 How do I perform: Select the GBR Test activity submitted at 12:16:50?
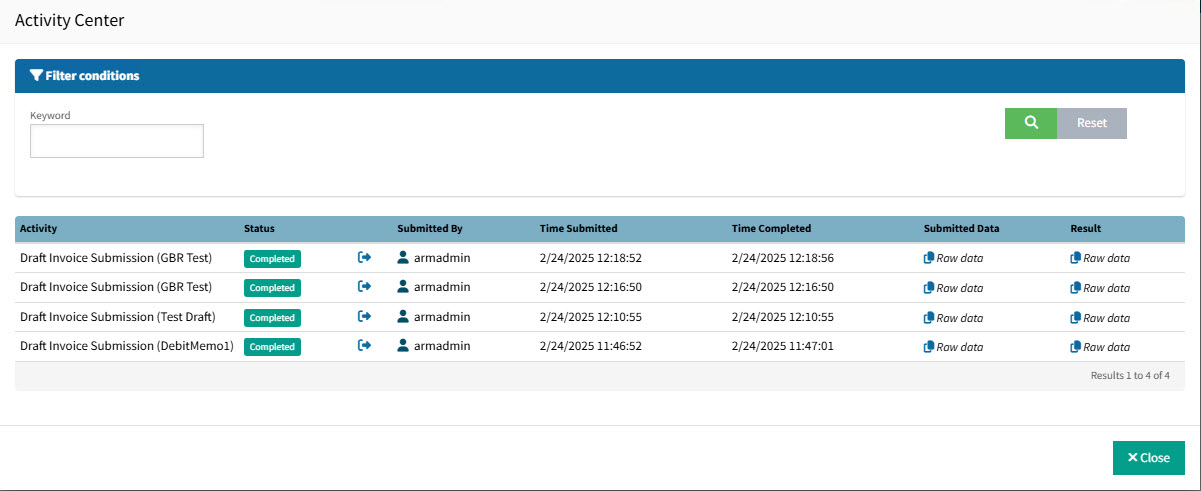click(x=116, y=287)
